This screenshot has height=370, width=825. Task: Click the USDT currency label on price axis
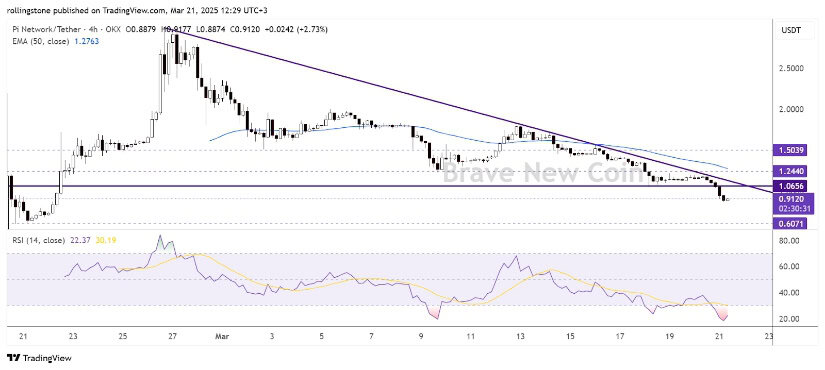click(x=792, y=31)
